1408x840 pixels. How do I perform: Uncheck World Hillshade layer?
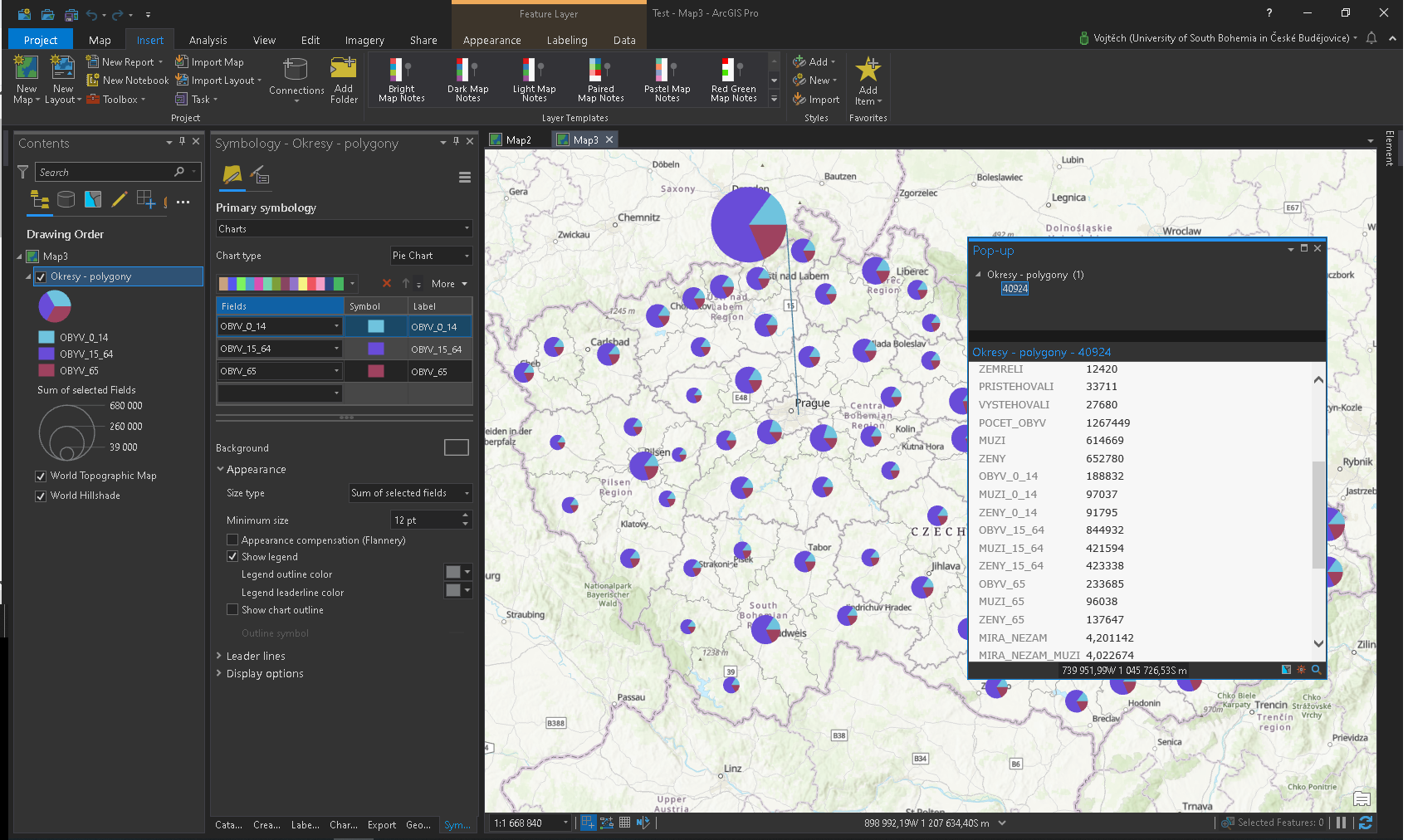(x=41, y=496)
